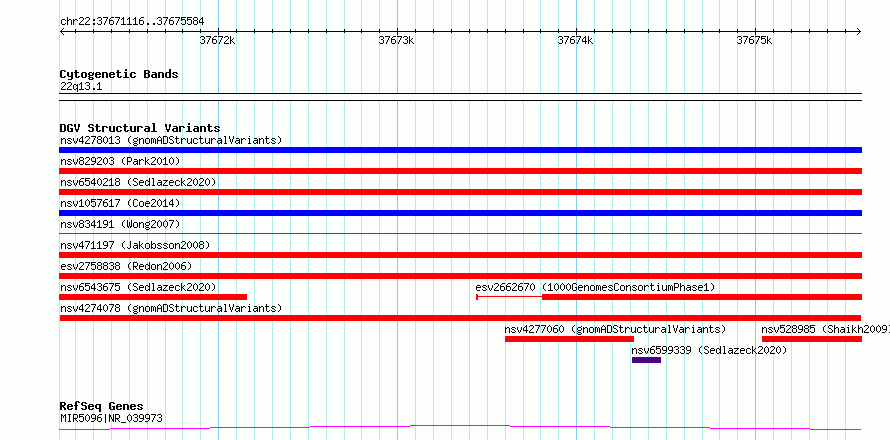This screenshot has height=440, width=890.
Task: Click the 37674k ruler tick label
Action: pyautogui.click(x=575, y=41)
